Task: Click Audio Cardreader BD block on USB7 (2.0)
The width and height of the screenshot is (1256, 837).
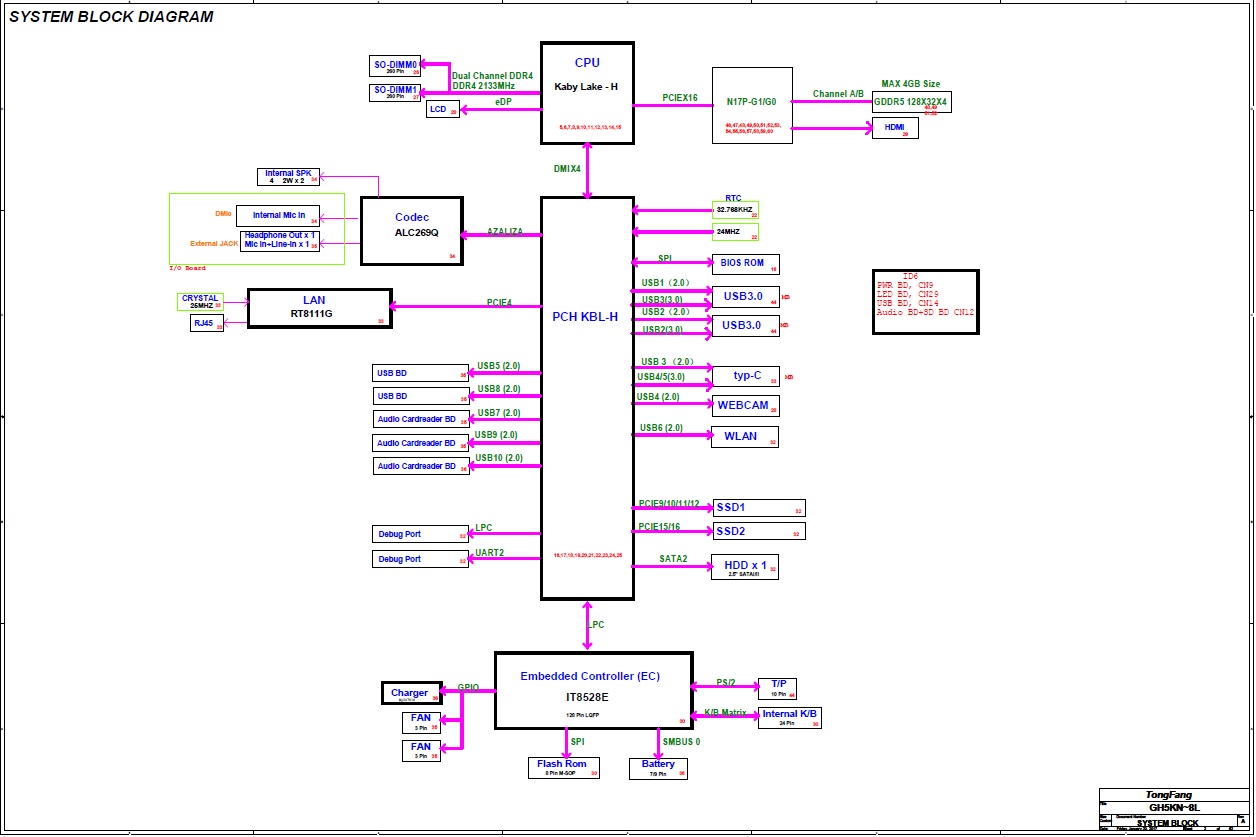Action: tap(421, 419)
